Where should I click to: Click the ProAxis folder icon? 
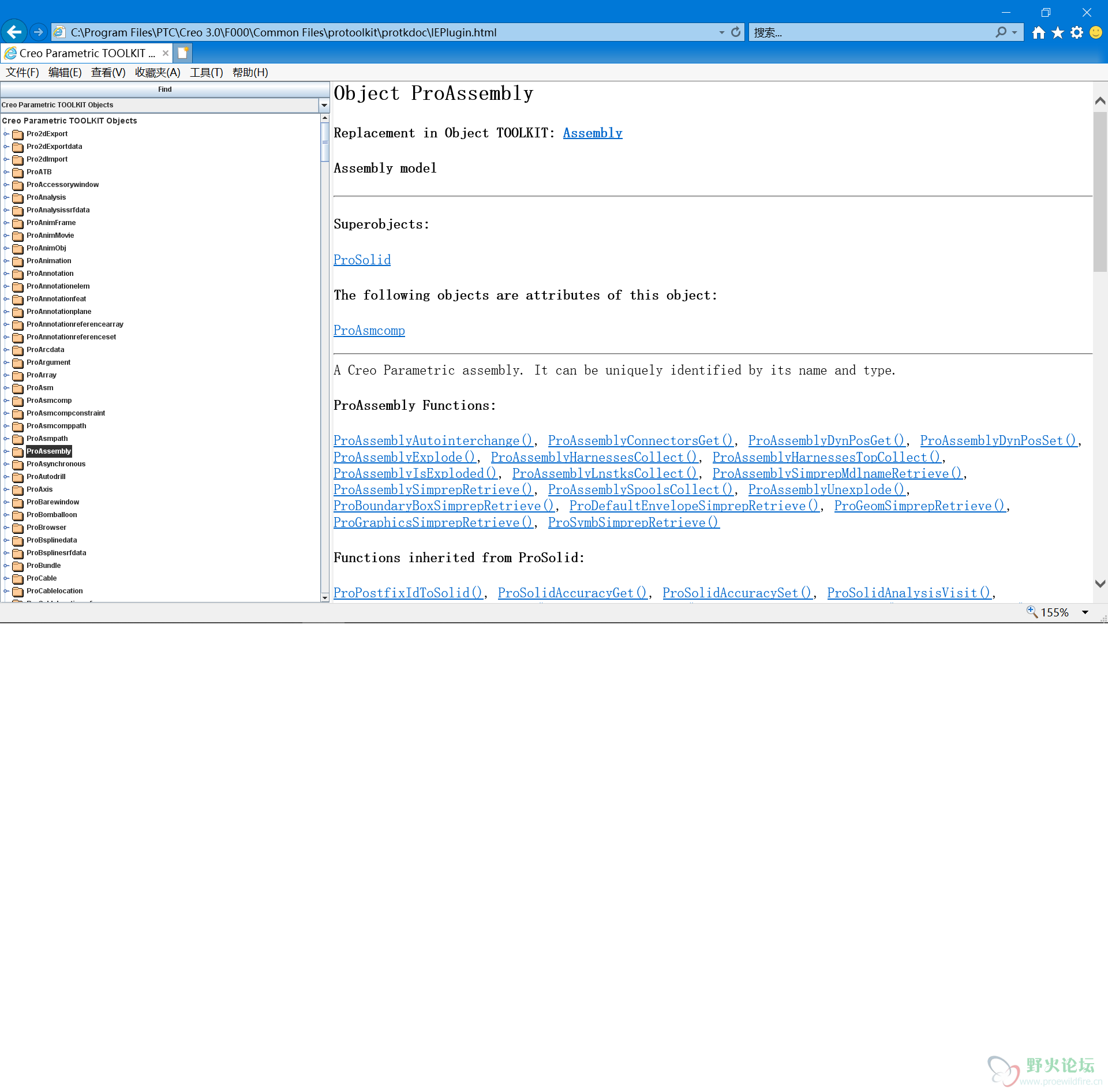coord(18,489)
